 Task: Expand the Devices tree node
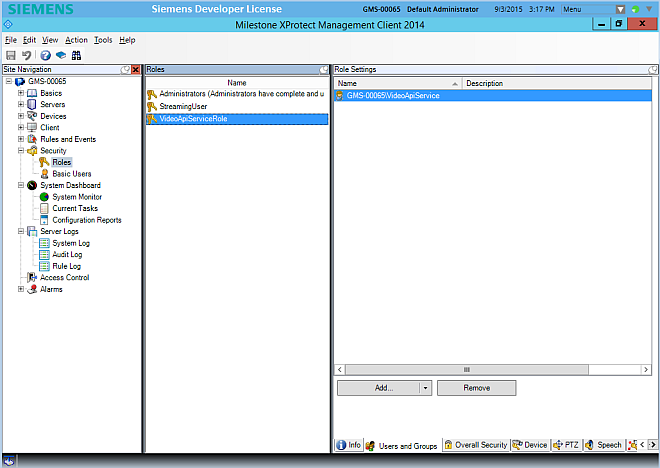pyautogui.click(x=21, y=116)
